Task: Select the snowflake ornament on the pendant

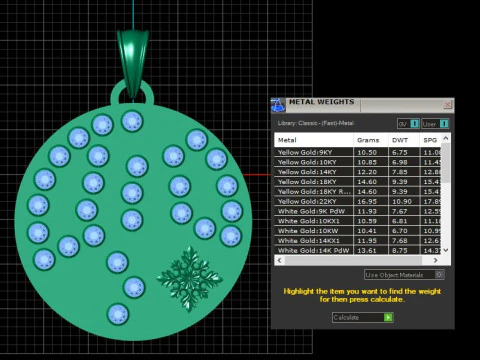Action: tap(189, 278)
